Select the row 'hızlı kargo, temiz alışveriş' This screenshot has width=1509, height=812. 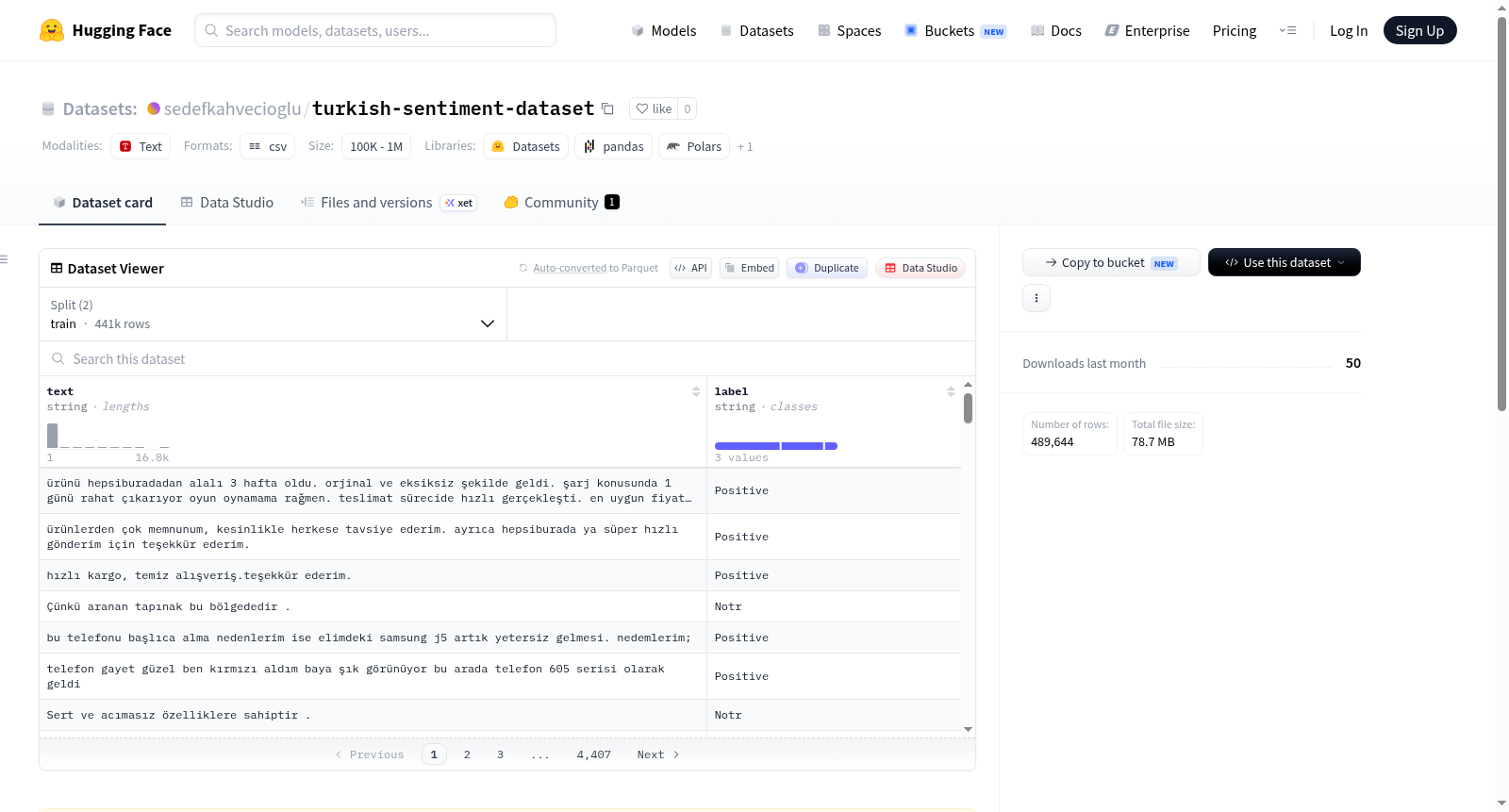(500, 575)
